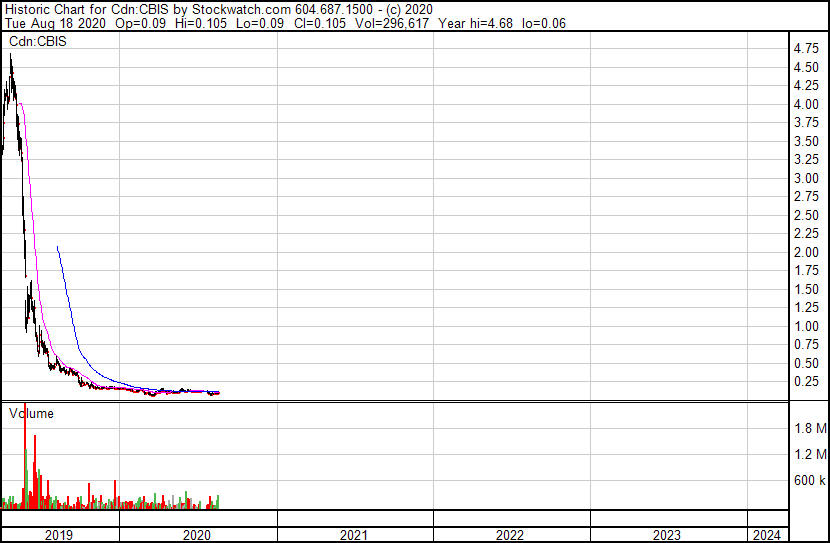This screenshot has width=830, height=543.
Task: Click the 2019 year label on timeline
Action: pyautogui.click(x=60, y=535)
